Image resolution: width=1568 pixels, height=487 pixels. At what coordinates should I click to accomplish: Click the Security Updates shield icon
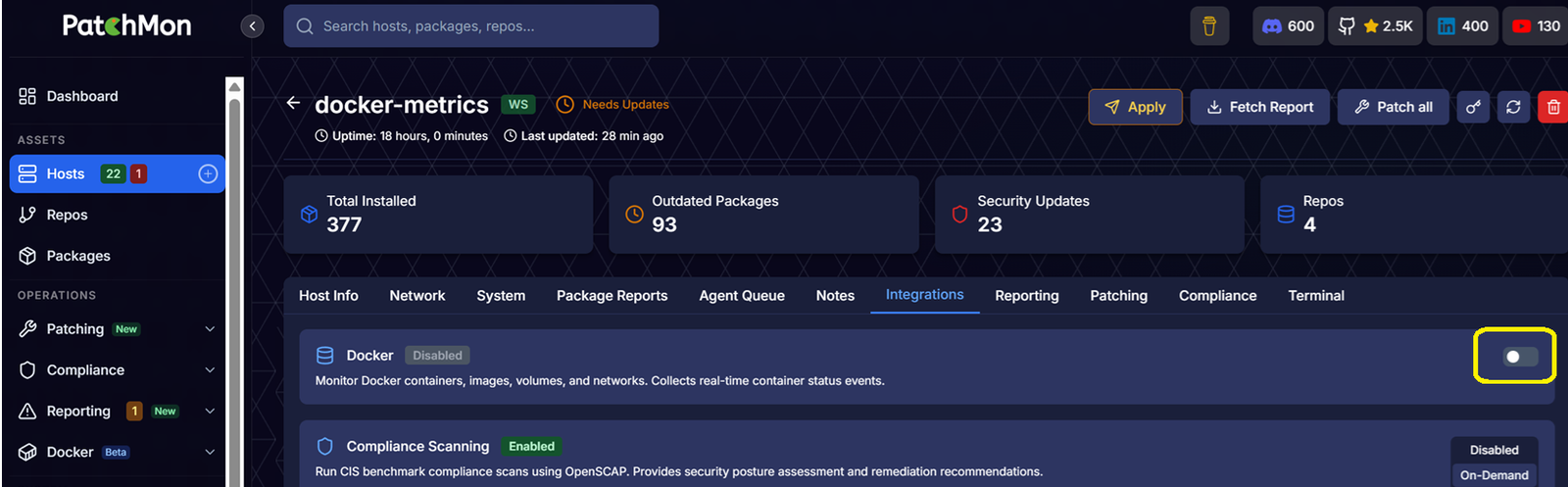click(x=959, y=214)
